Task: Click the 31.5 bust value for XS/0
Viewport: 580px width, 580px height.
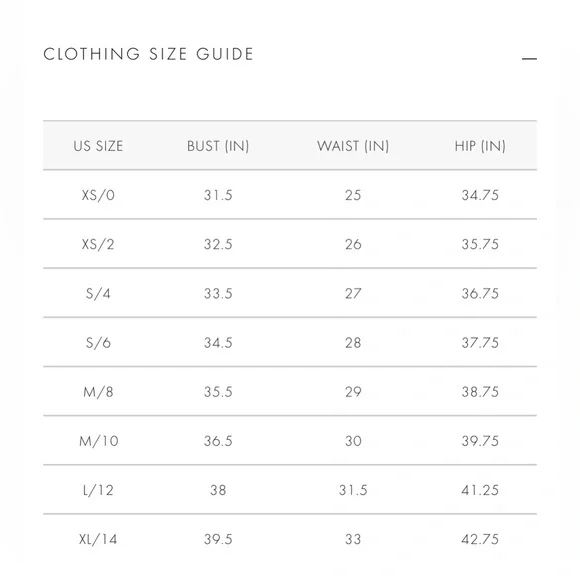Action: [218, 195]
